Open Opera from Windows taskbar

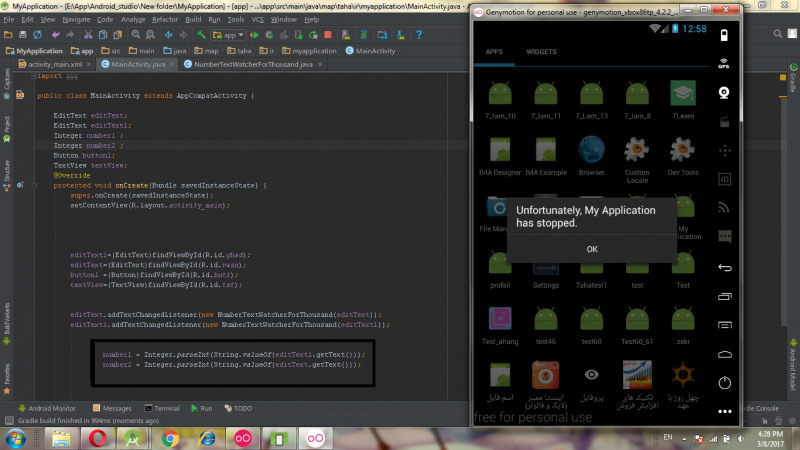point(97,439)
